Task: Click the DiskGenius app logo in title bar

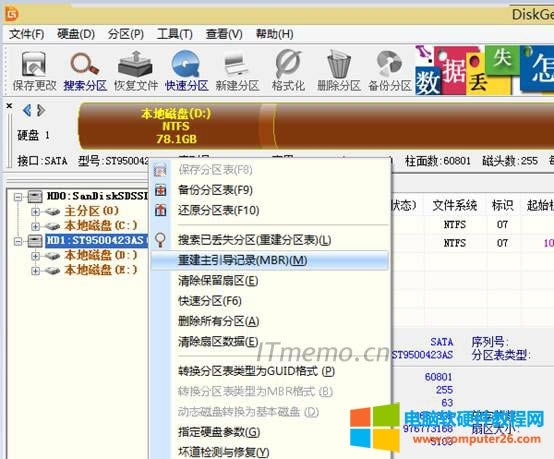Action: pyautogui.click(x=12, y=14)
